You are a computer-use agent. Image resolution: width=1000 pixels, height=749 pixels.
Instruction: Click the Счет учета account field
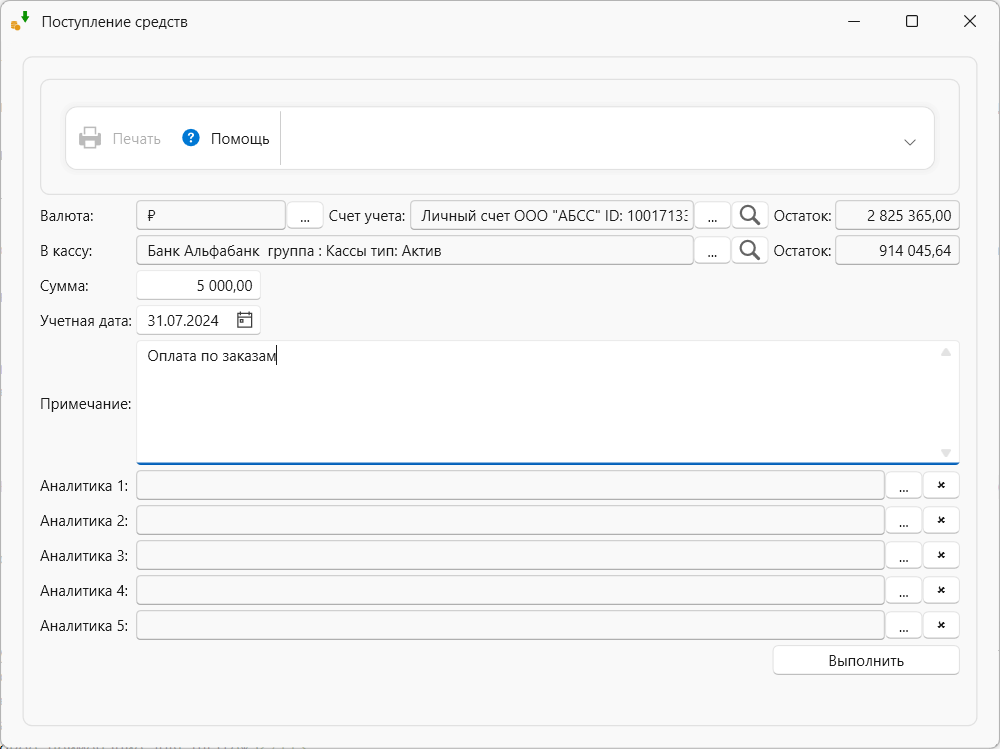552,216
